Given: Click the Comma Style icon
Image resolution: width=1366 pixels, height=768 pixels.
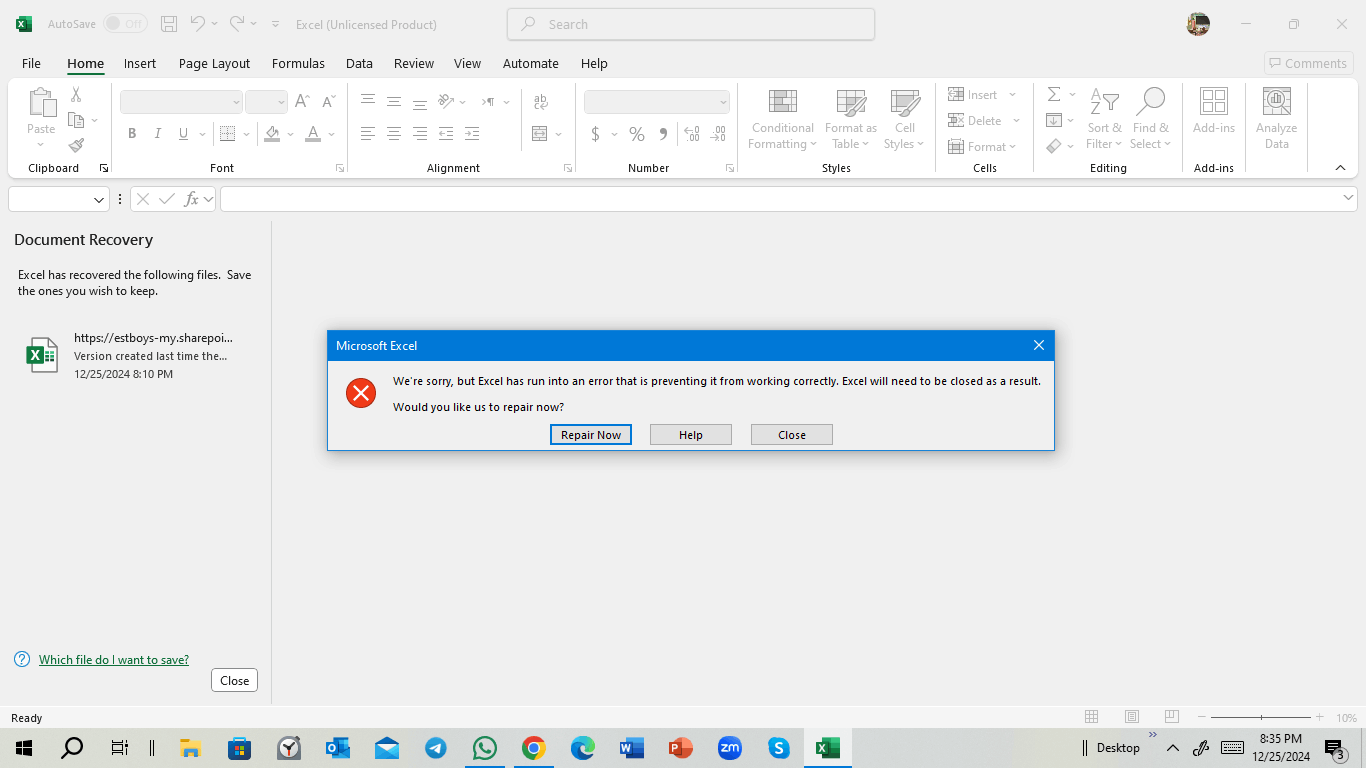Looking at the screenshot, I should point(663,134).
